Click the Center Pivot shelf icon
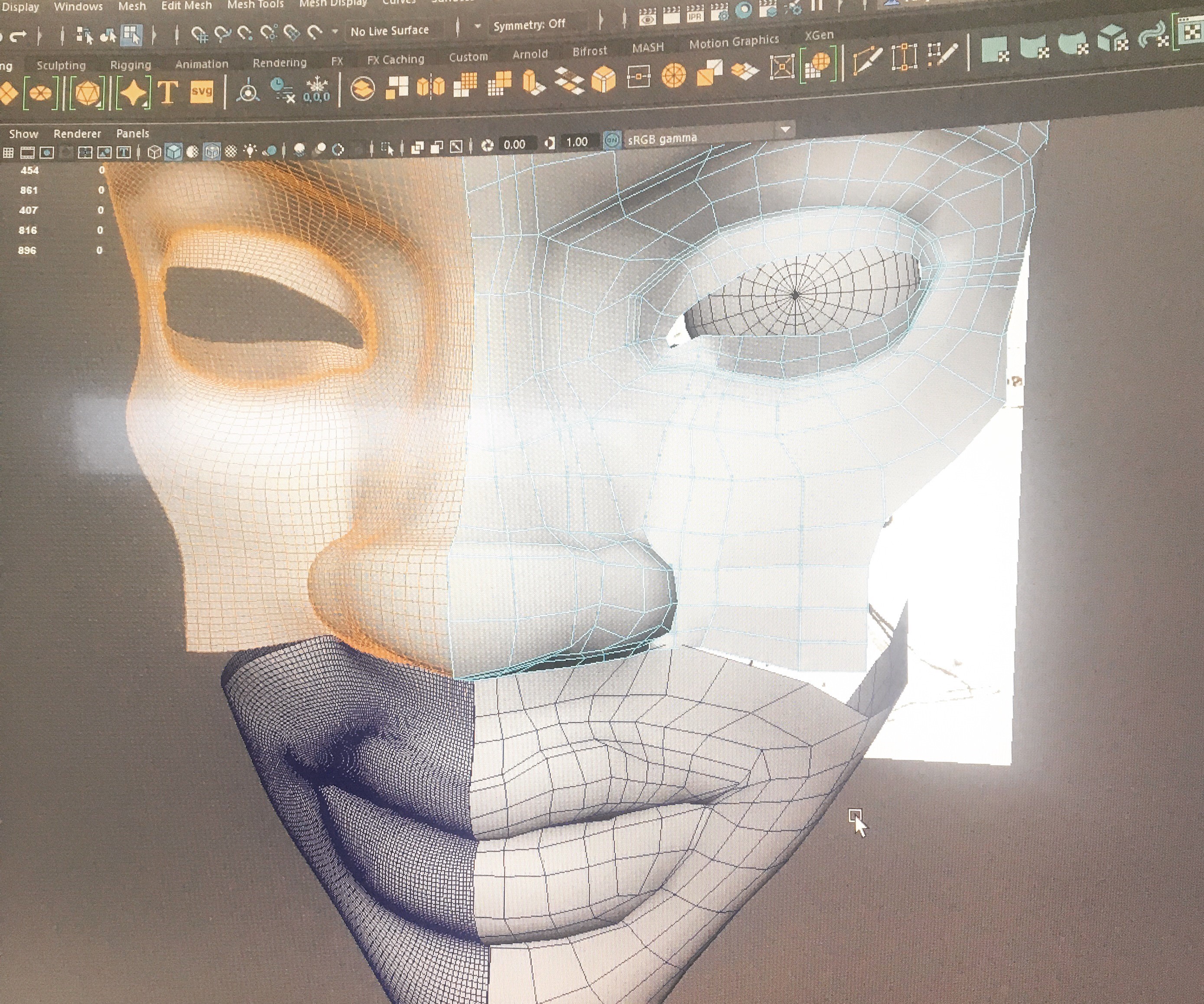 (x=247, y=92)
